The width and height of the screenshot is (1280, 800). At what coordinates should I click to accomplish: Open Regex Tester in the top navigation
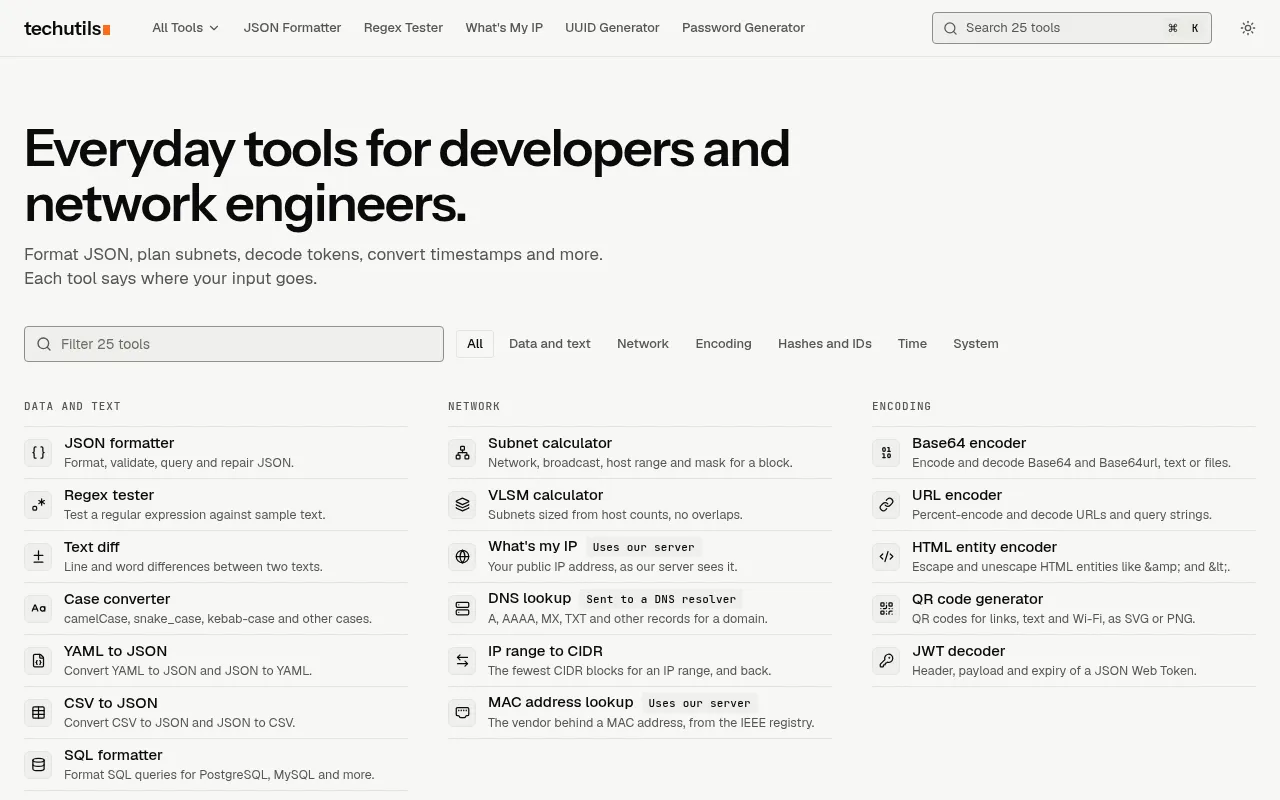(x=403, y=28)
